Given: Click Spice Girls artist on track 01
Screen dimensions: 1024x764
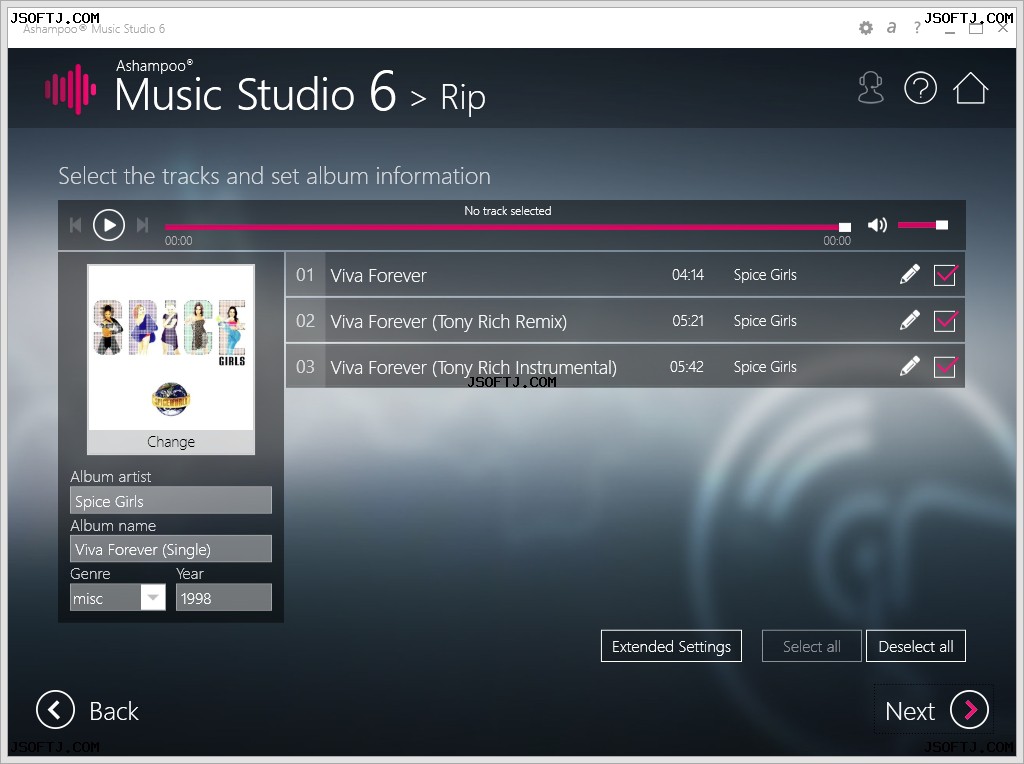Looking at the screenshot, I should coord(765,275).
